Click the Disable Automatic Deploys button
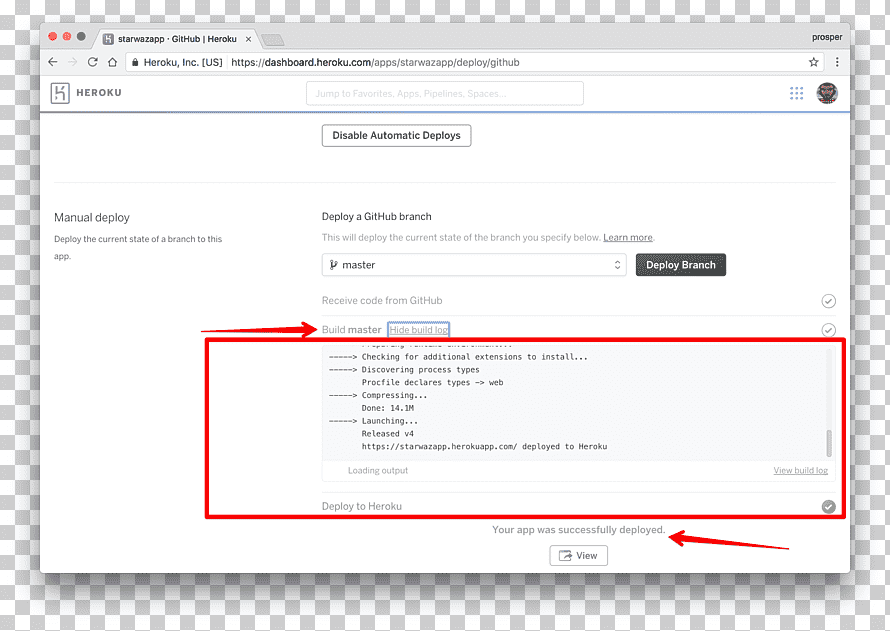890x631 pixels. (x=396, y=136)
